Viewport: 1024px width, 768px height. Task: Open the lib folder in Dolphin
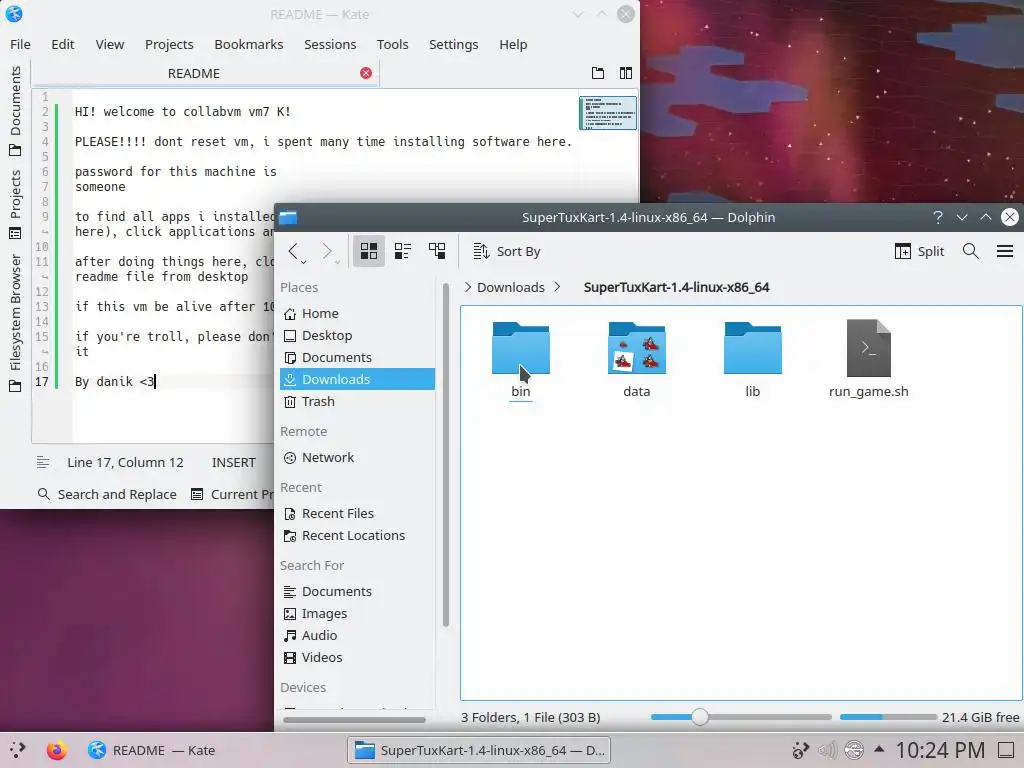[752, 359]
